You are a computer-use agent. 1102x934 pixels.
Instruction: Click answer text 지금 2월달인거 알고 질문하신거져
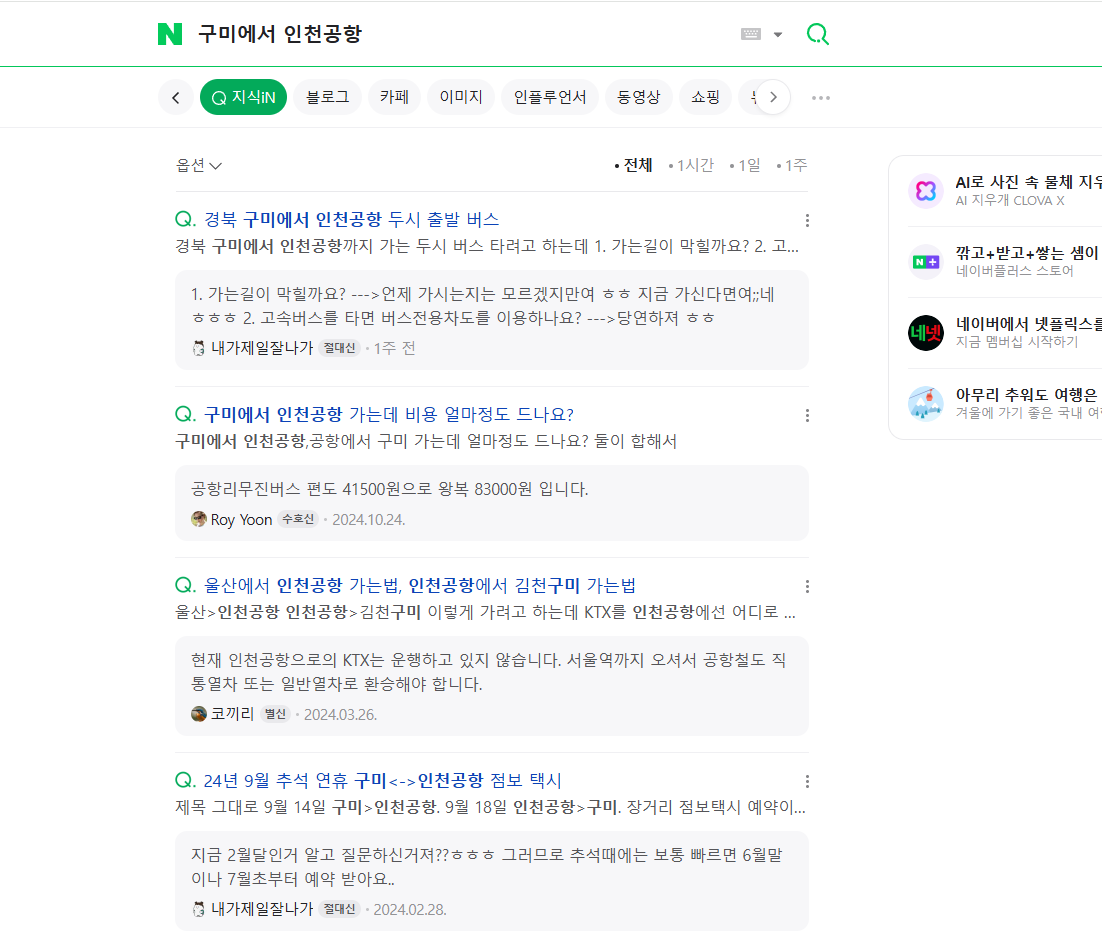[x=486, y=867]
